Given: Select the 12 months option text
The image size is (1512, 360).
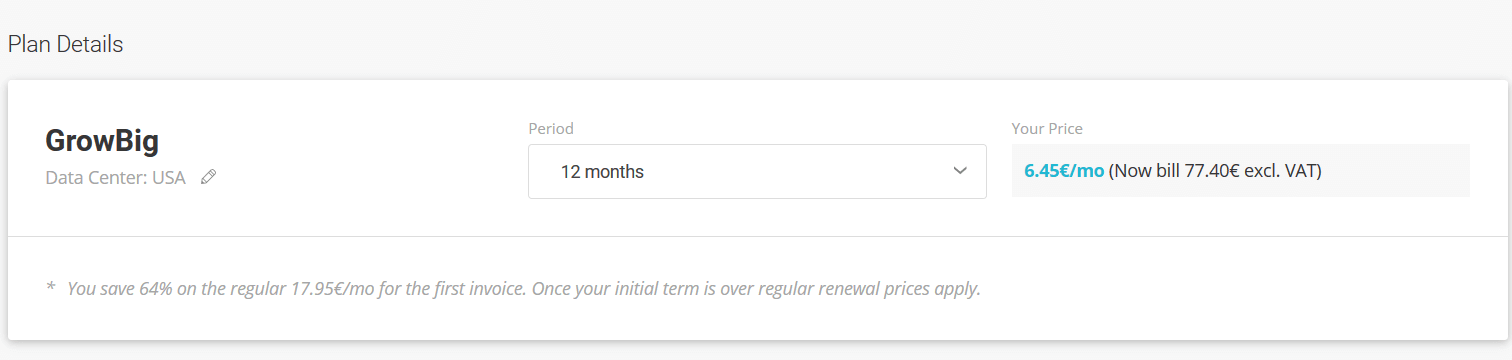Looking at the screenshot, I should (x=602, y=172).
